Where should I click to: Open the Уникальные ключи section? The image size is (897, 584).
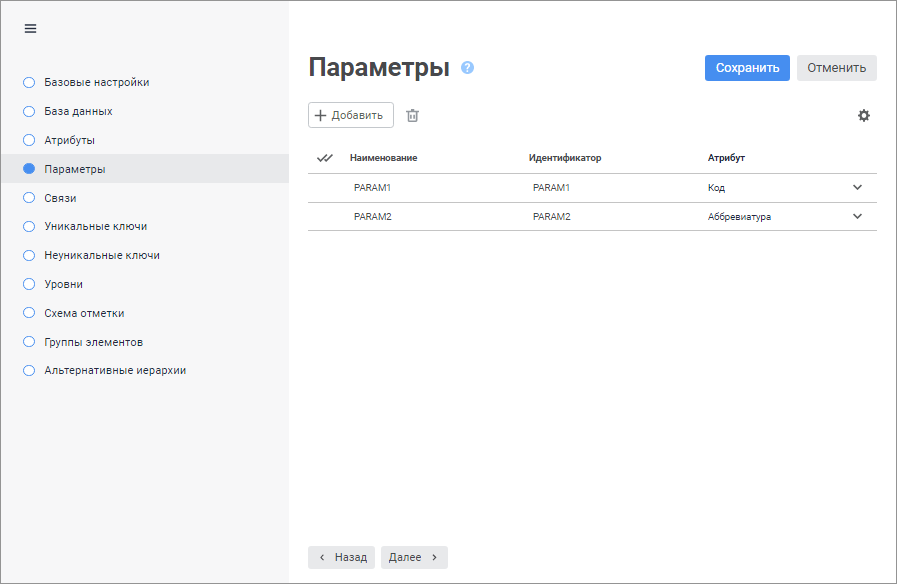(95, 227)
